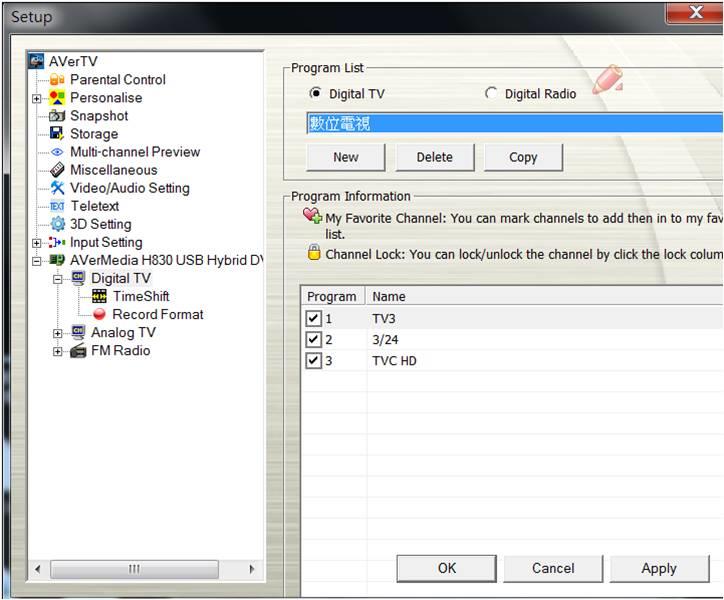Viewport: 724px width, 600px height.
Task: Click the tree horizontal scrollbar thumb
Action: [134, 569]
